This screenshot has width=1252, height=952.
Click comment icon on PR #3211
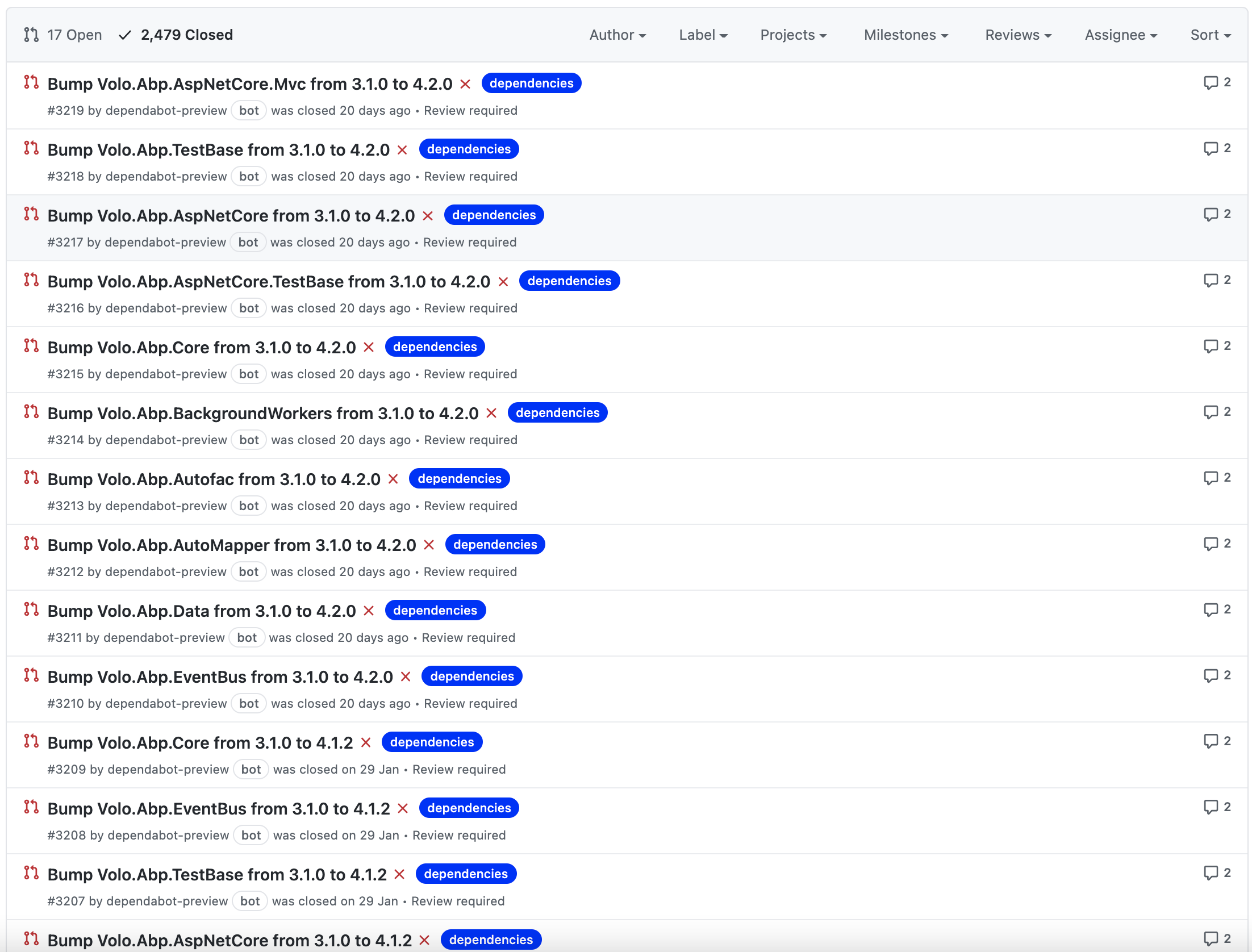(x=1211, y=609)
